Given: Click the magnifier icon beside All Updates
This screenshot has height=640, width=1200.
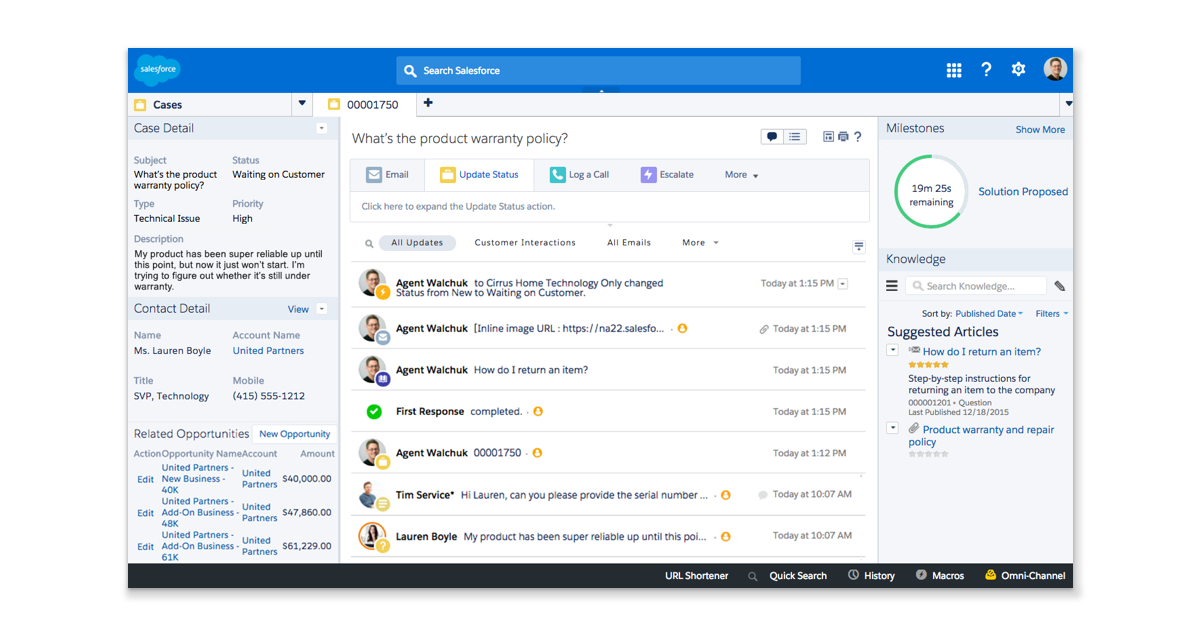Looking at the screenshot, I should [369, 243].
